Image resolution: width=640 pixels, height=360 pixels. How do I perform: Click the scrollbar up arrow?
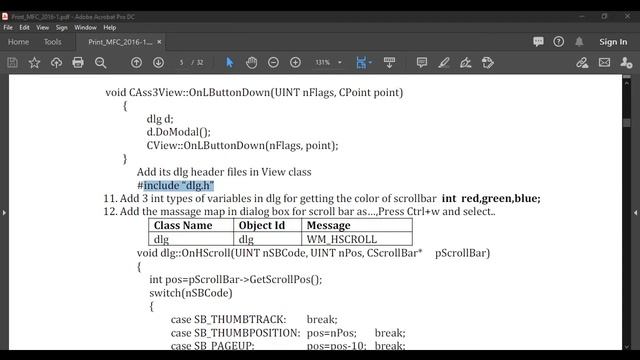(x=627, y=83)
